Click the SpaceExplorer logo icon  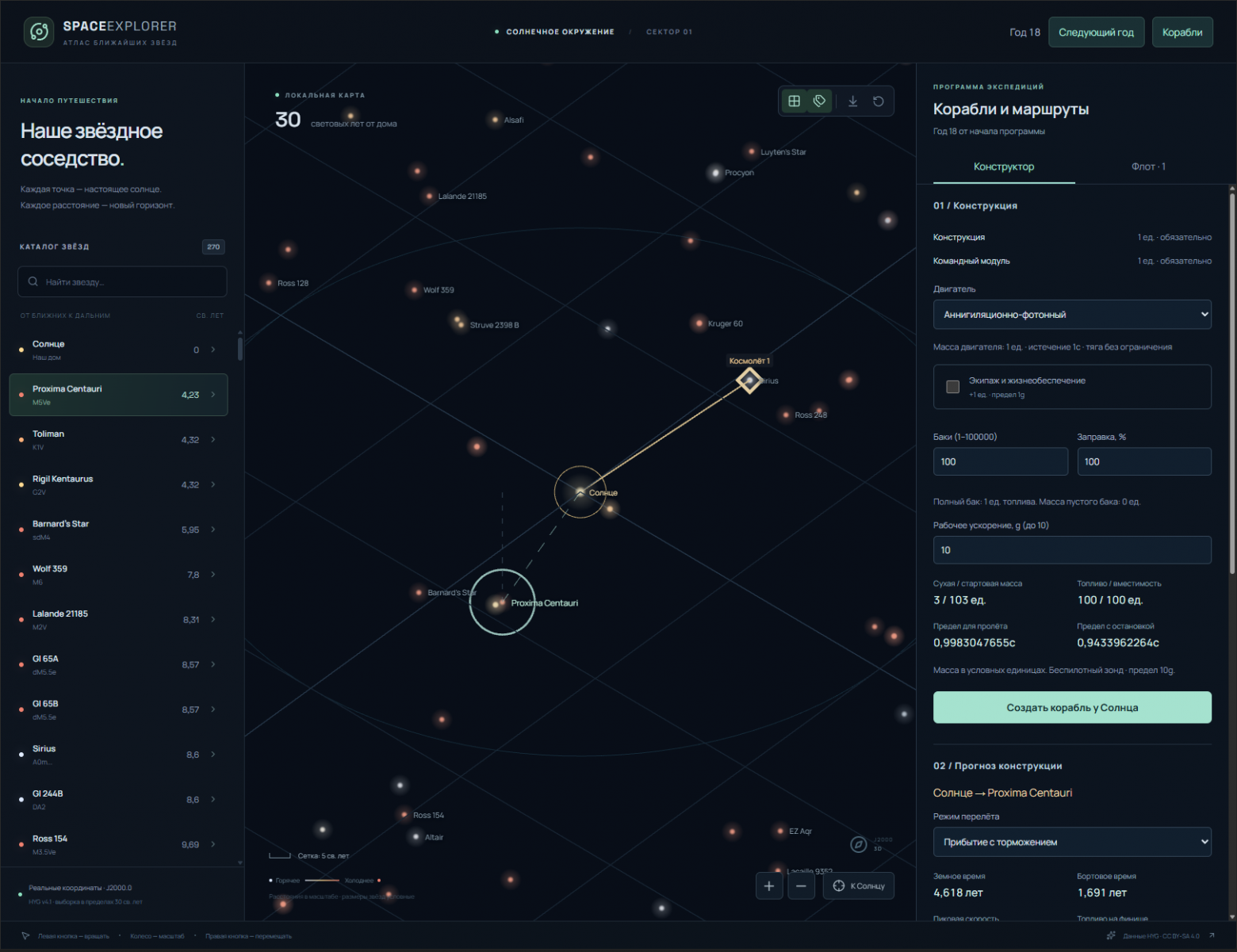click(39, 32)
